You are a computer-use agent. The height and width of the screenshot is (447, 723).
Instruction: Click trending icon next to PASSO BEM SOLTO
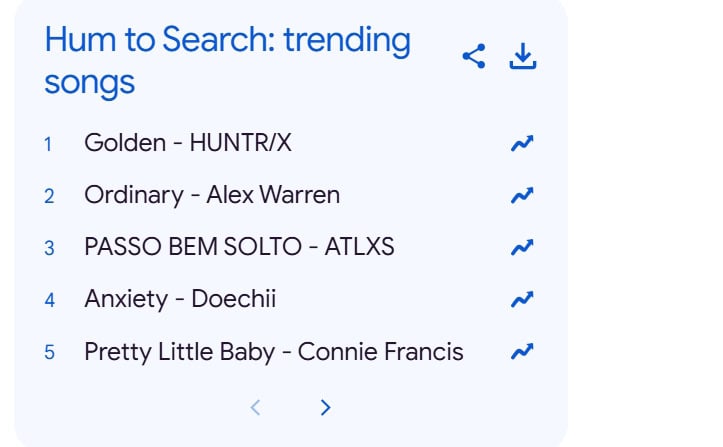(522, 247)
